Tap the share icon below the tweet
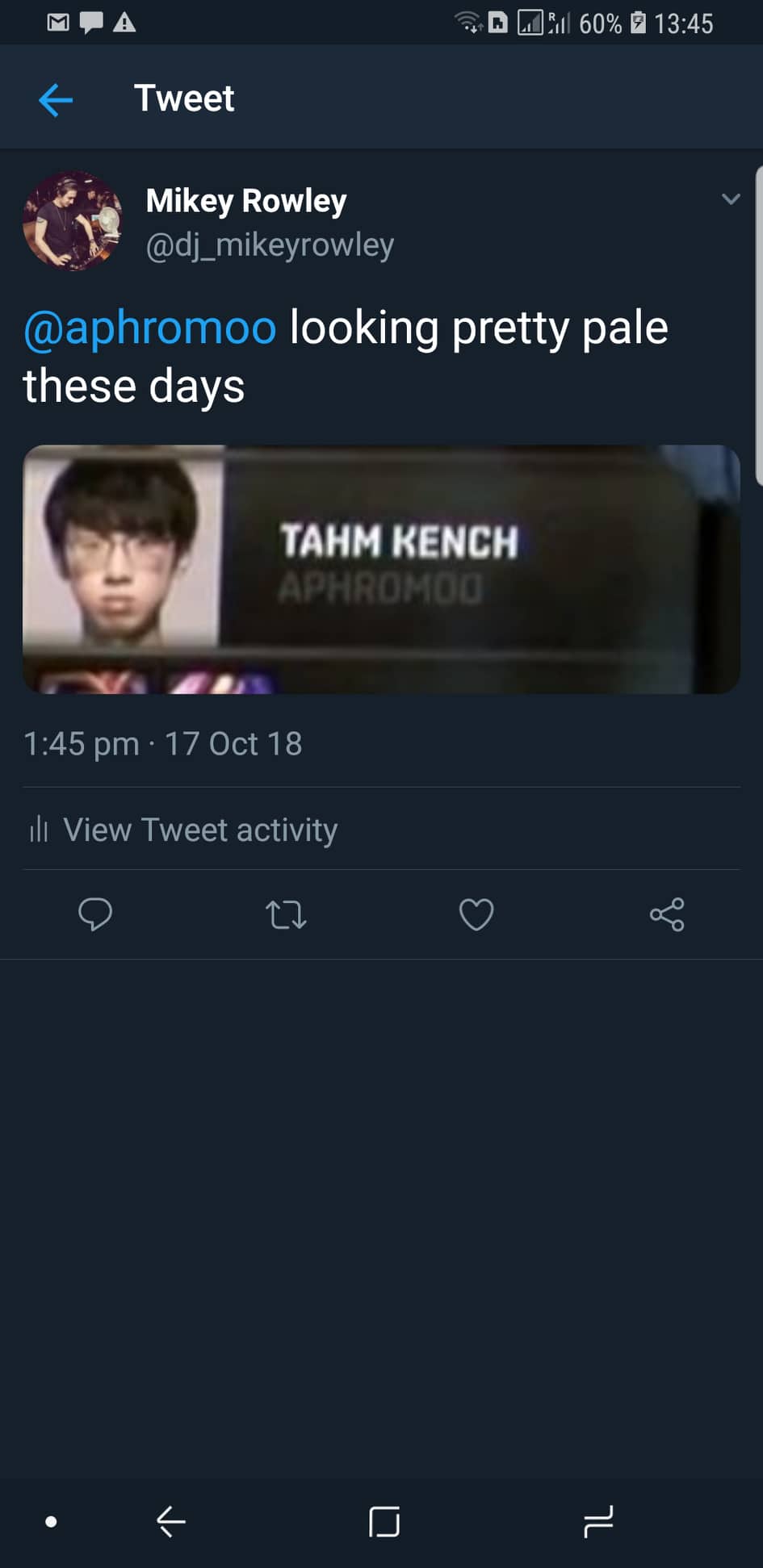The height and width of the screenshot is (1568, 763). click(x=667, y=914)
